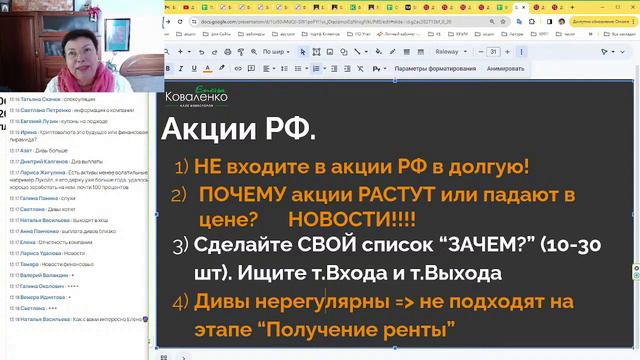The height and width of the screenshot is (360, 640).
Task: Click chat message from Ирина about криптовалюта
Action: click(78, 136)
